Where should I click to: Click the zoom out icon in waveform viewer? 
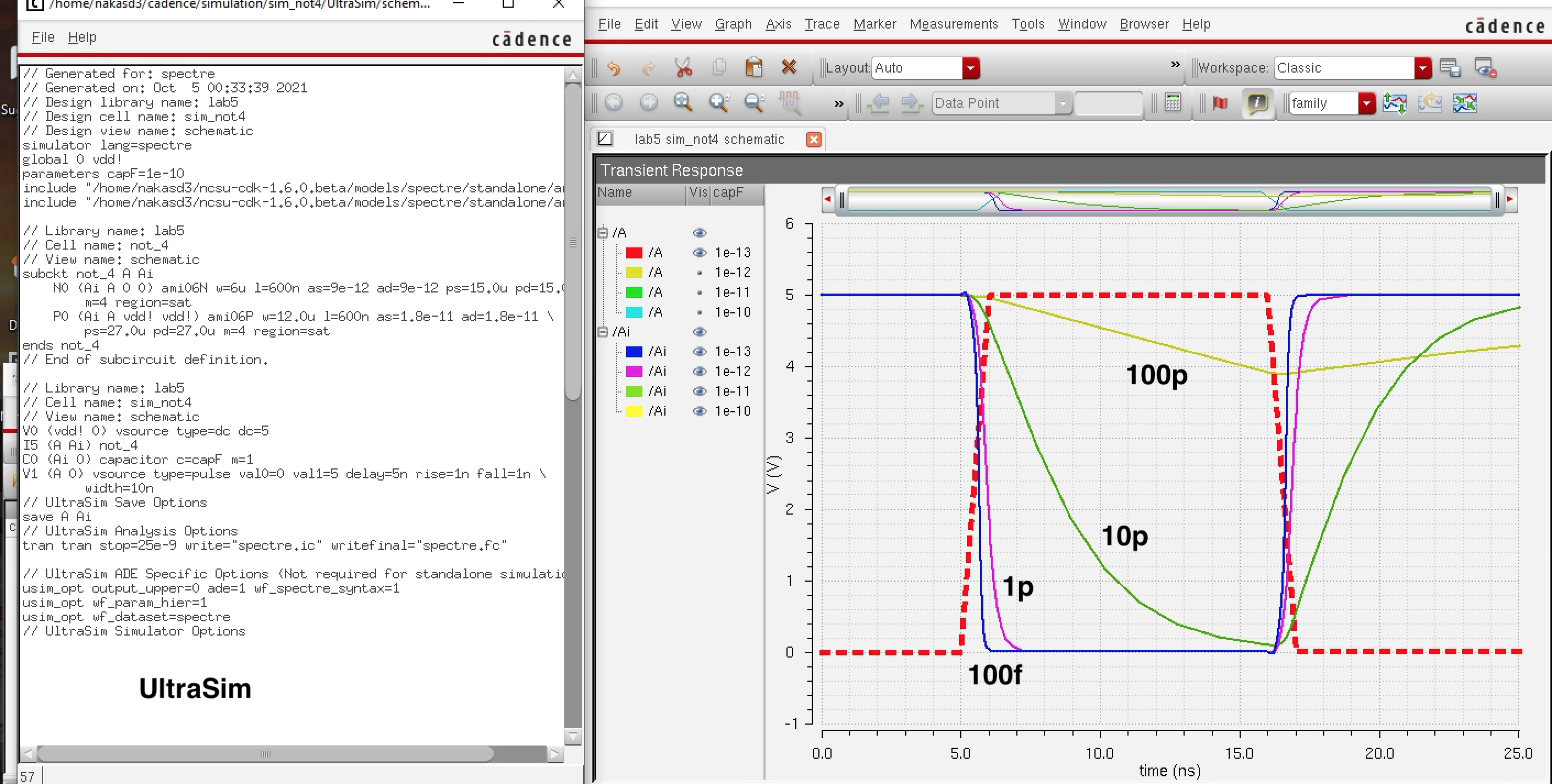pos(750,103)
